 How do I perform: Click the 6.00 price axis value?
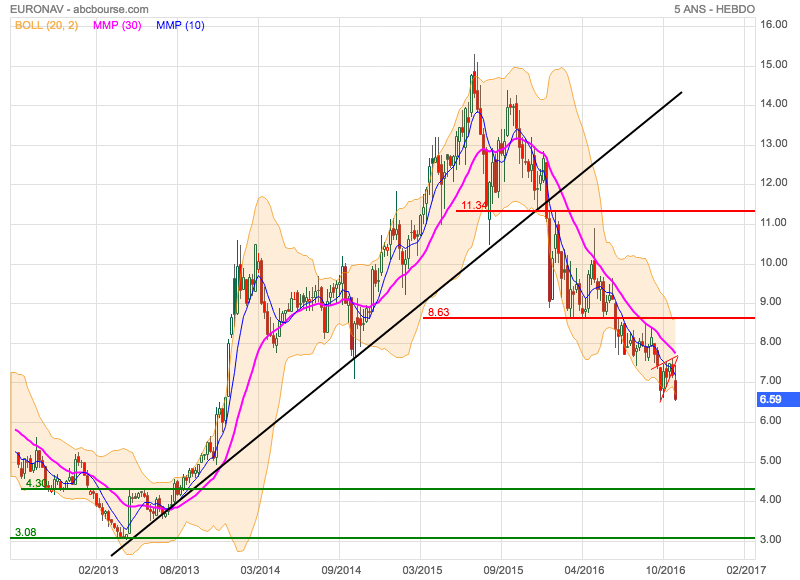[x=770, y=420]
